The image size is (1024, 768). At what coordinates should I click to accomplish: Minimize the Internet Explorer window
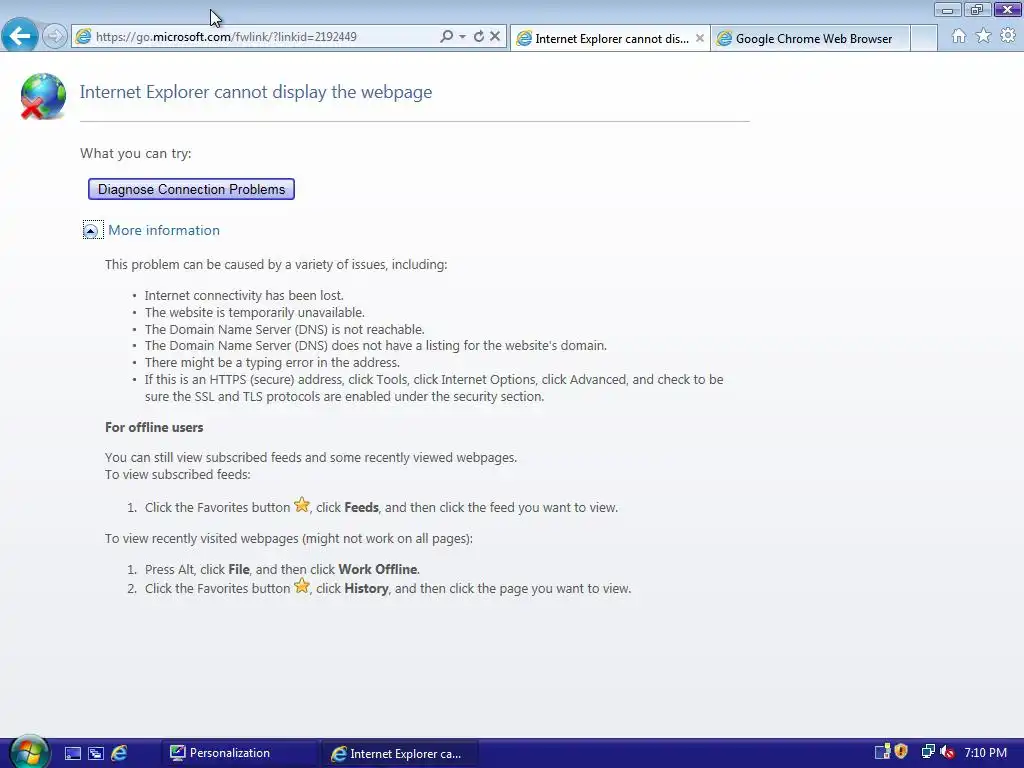click(x=947, y=10)
